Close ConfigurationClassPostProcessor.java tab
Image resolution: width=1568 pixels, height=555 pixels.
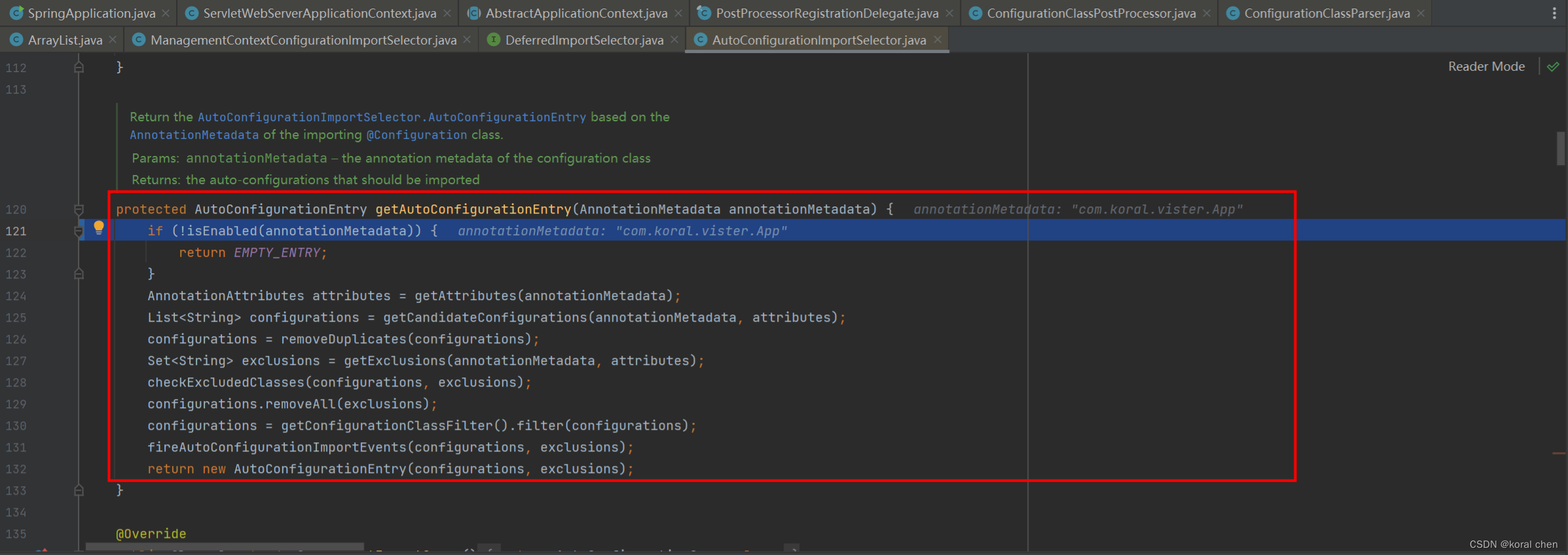tap(1207, 13)
